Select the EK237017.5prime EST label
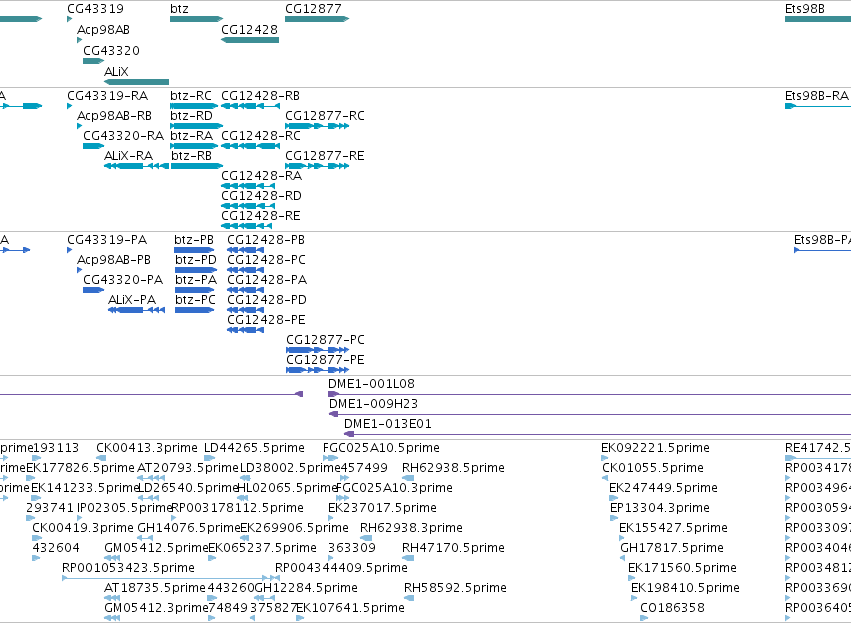851x623 pixels. (x=383, y=508)
